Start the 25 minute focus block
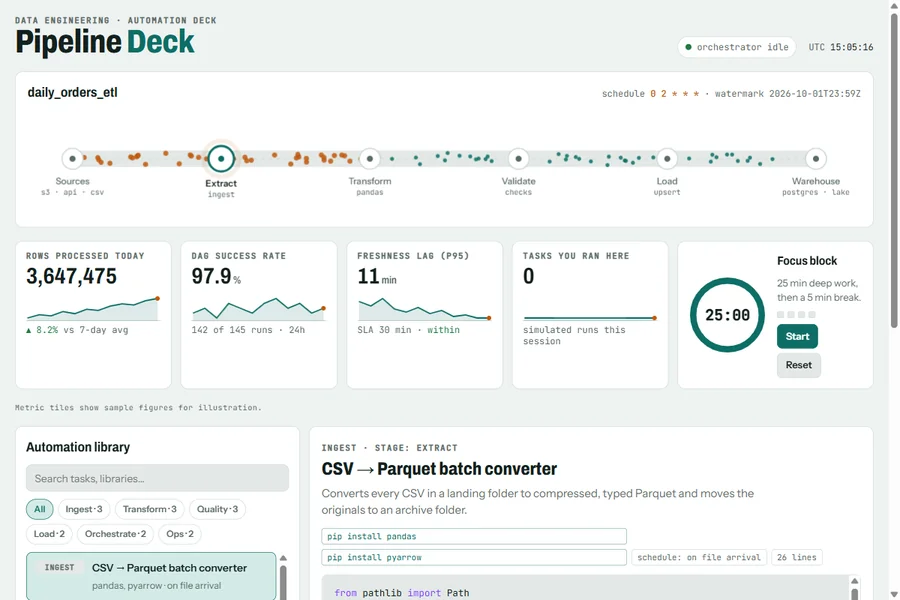 [x=797, y=336]
